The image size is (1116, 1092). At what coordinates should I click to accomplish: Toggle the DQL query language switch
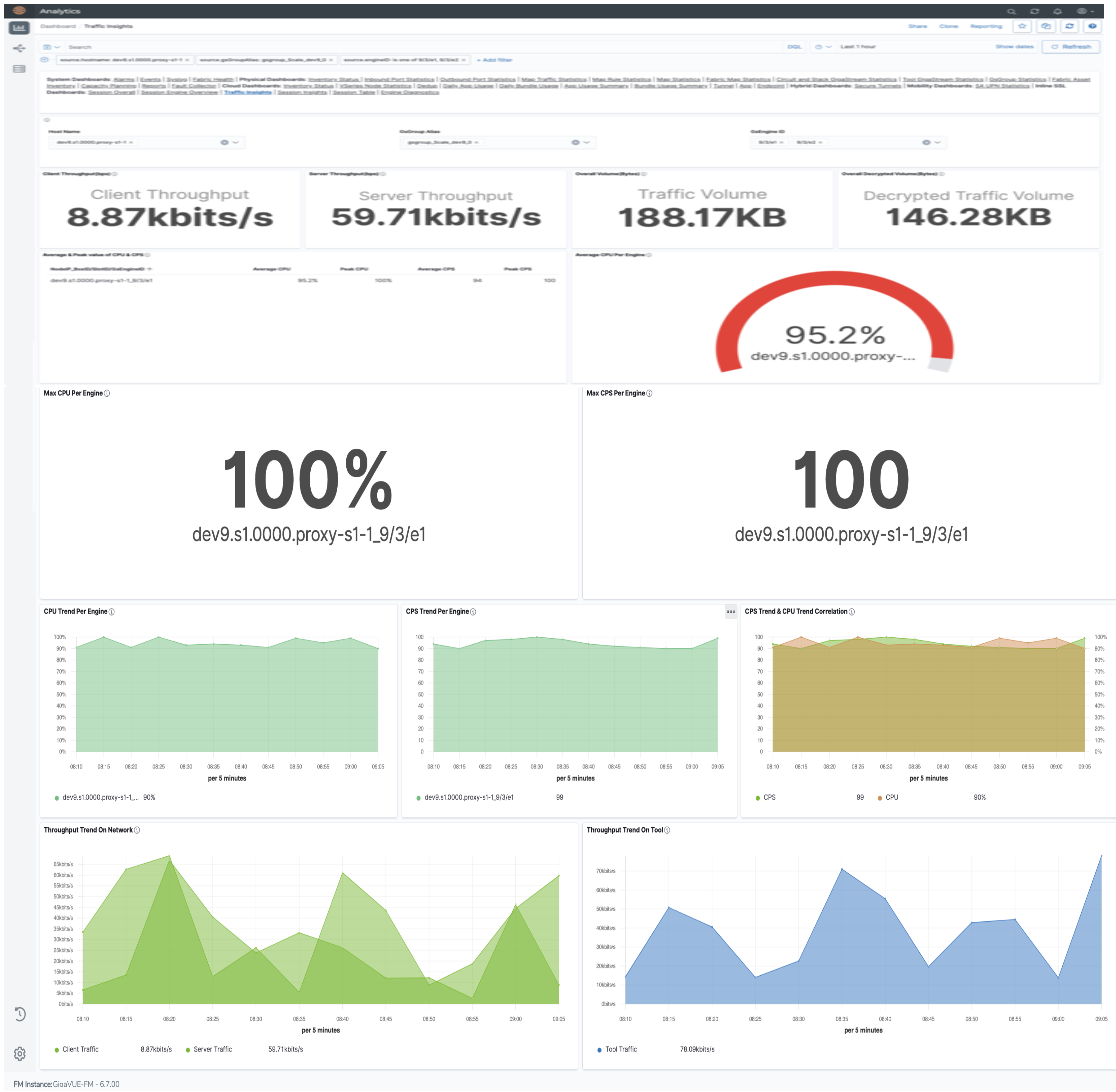click(794, 47)
